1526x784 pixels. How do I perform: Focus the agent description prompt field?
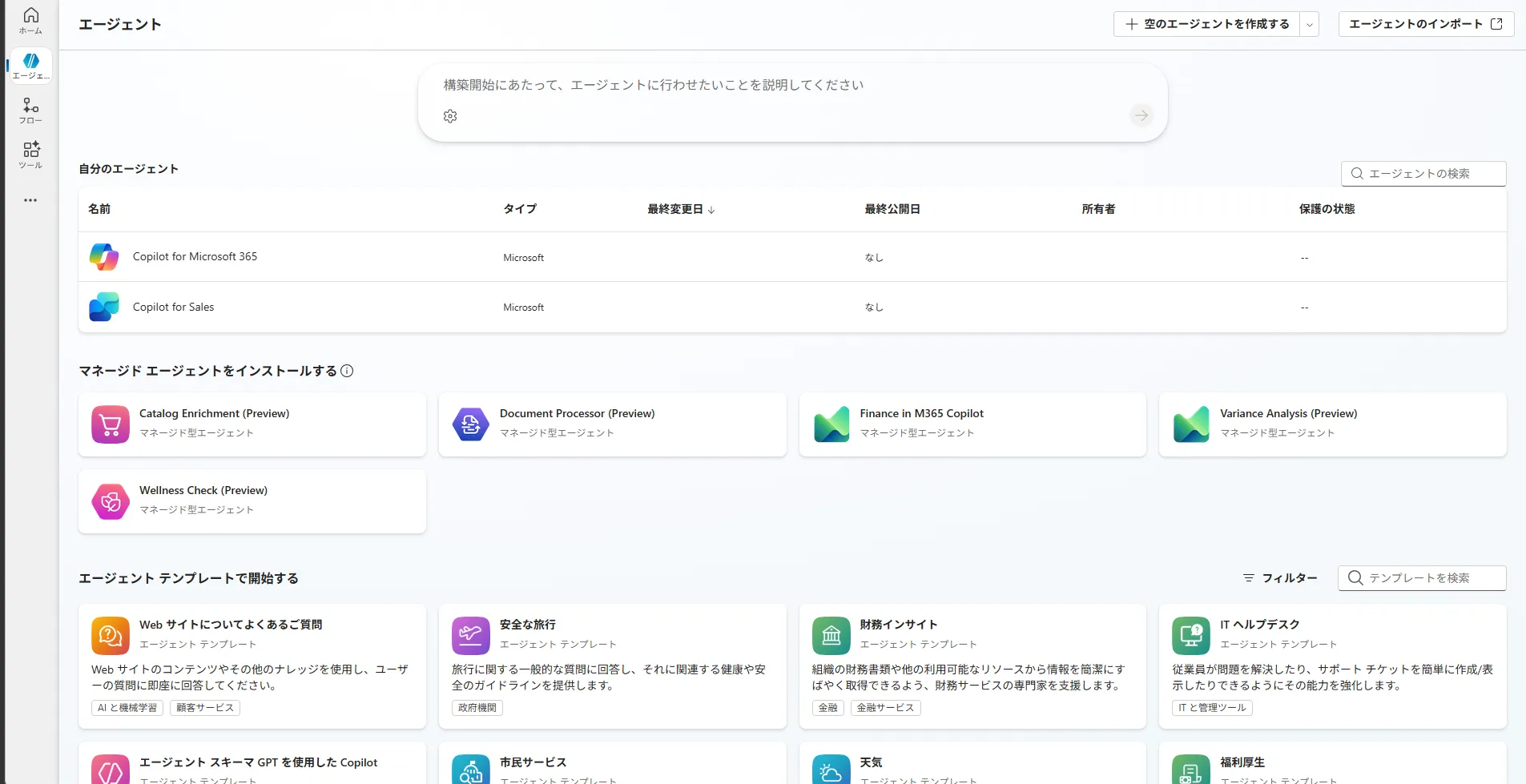(792, 85)
